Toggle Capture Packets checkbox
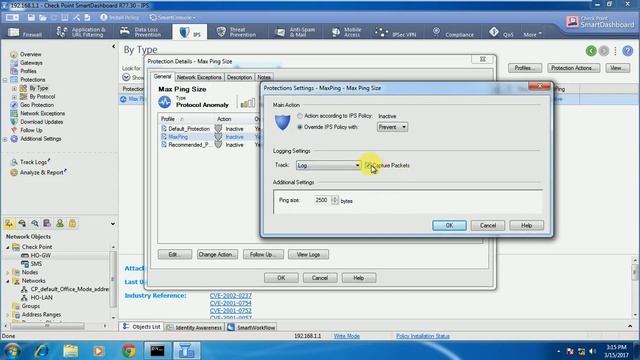The height and width of the screenshot is (360, 640). coord(368,165)
